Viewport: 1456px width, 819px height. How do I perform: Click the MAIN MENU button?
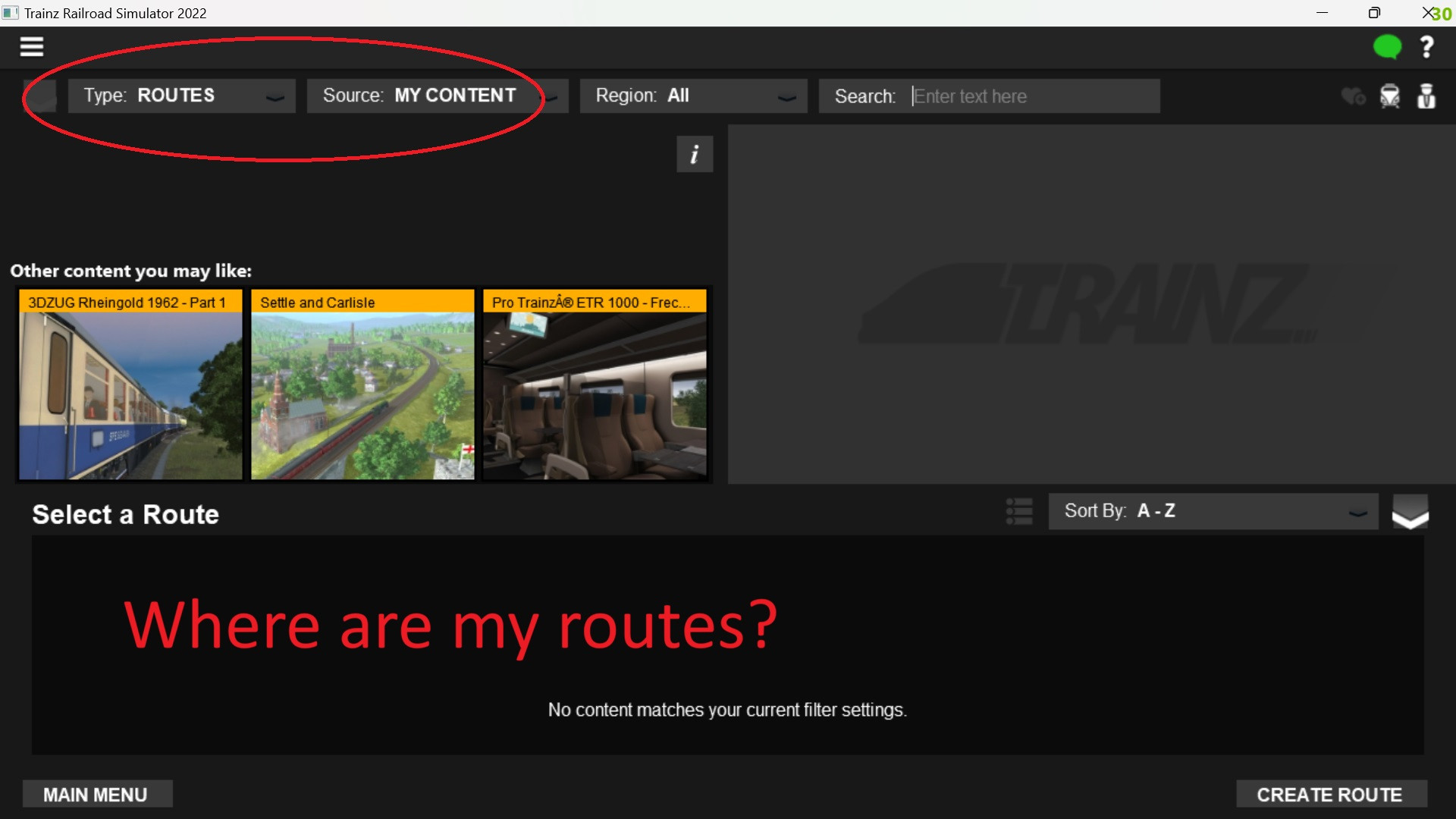pyautogui.click(x=98, y=794)
